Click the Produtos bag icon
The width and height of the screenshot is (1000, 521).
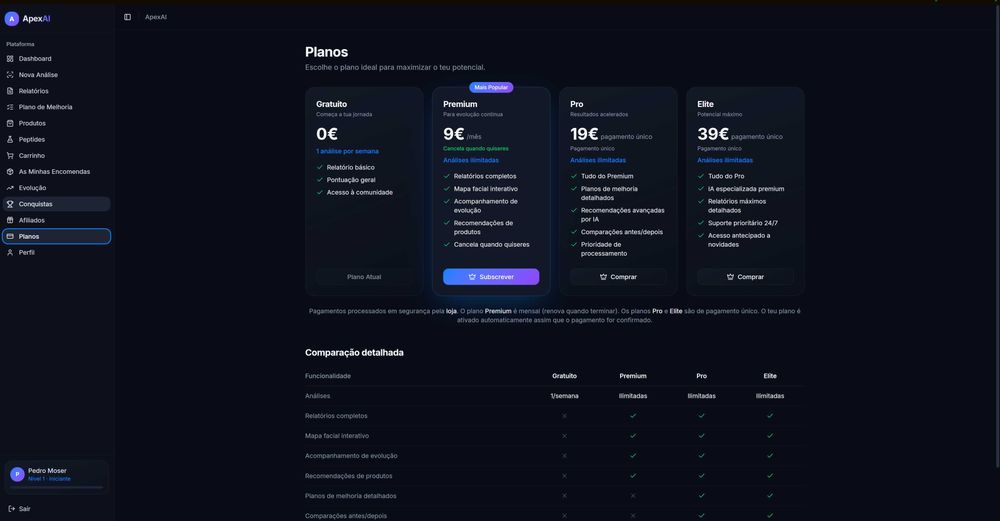click(x=10, y=123)
